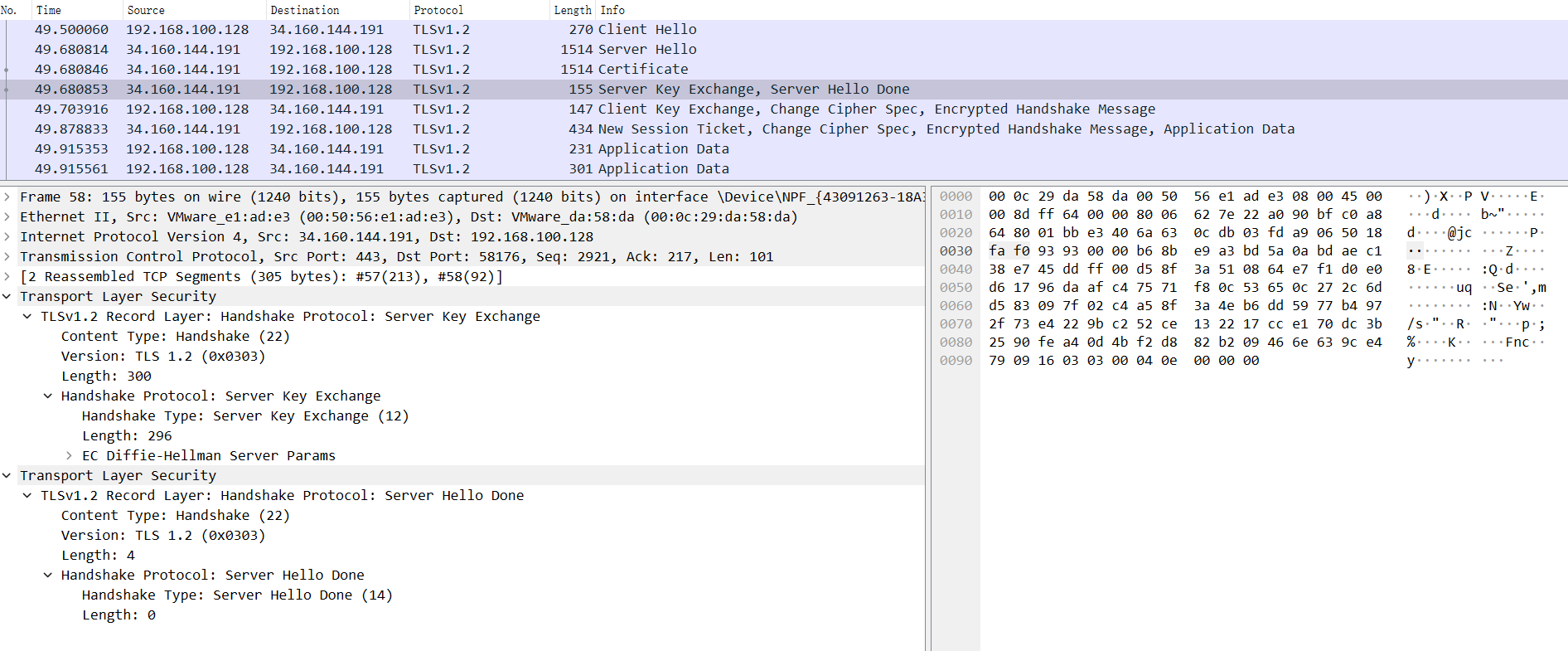Collapse the Server Hello Done record layer

click(27, 496)
